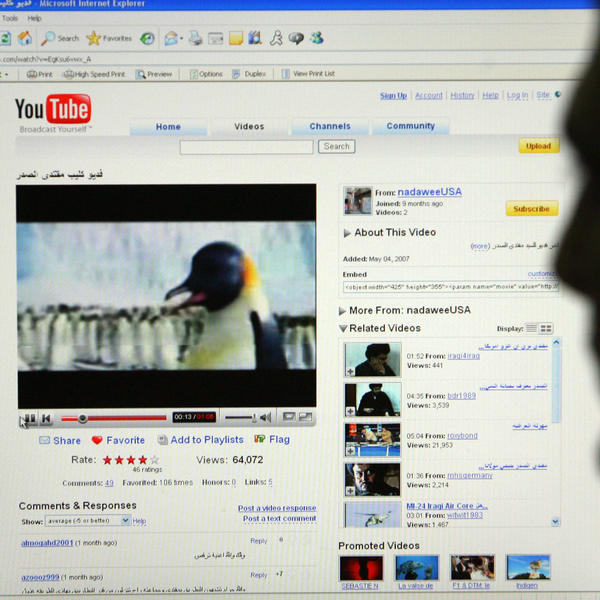Switch Related Videos to list display
This screenshot has width=600, height=600.
(x=532, y=328)
